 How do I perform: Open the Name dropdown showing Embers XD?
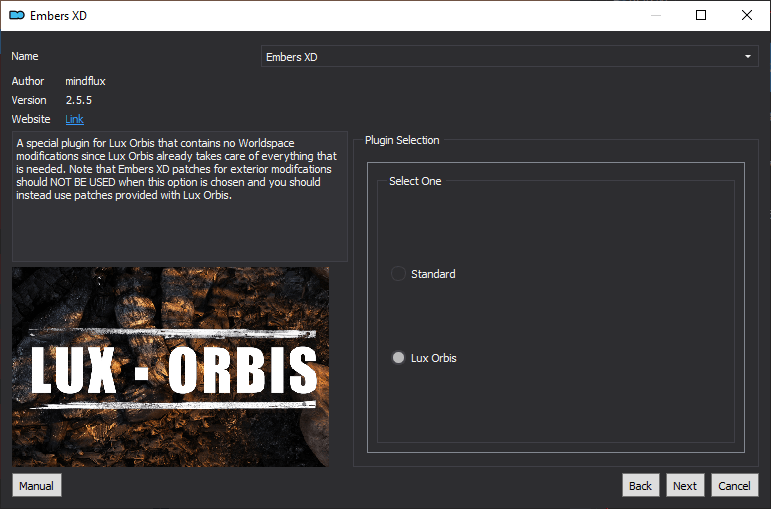509,57
